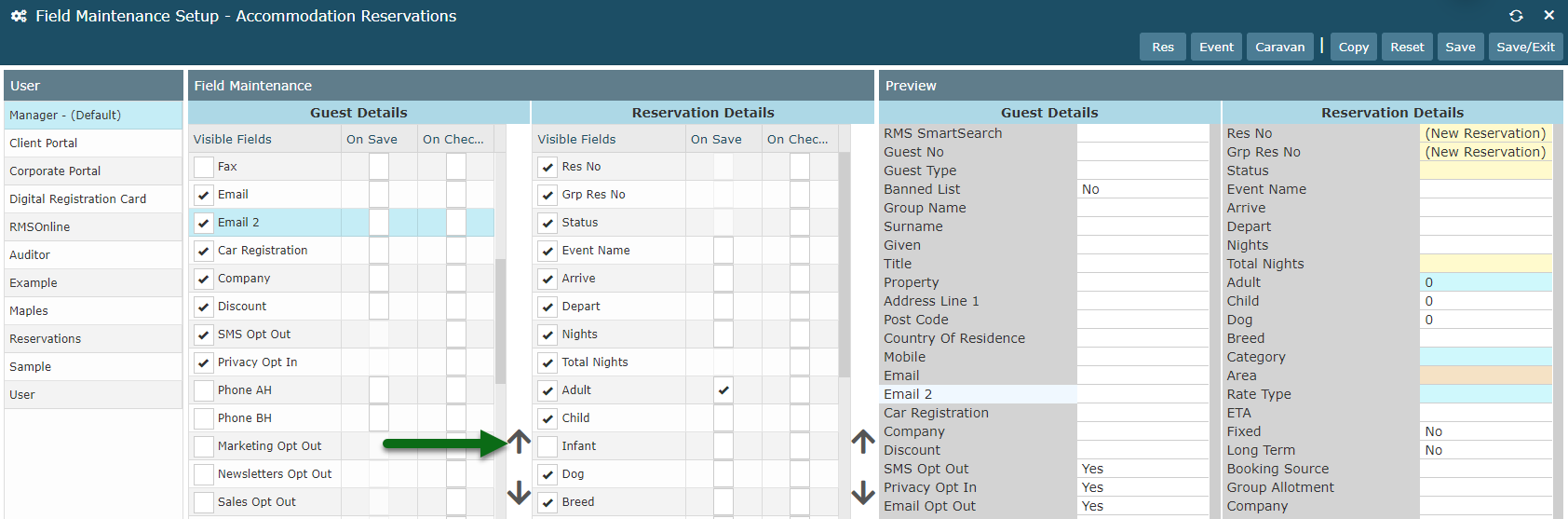Toggle the Adult On Save checkbox
Viewport: 1568px width, 519px height.
pyautogui.click(x=723, y=390)
